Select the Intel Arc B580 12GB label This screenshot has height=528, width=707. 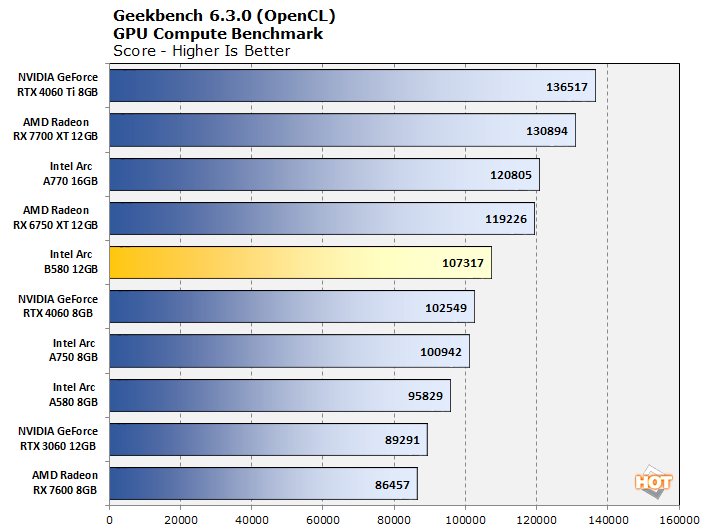pos(71,262)
